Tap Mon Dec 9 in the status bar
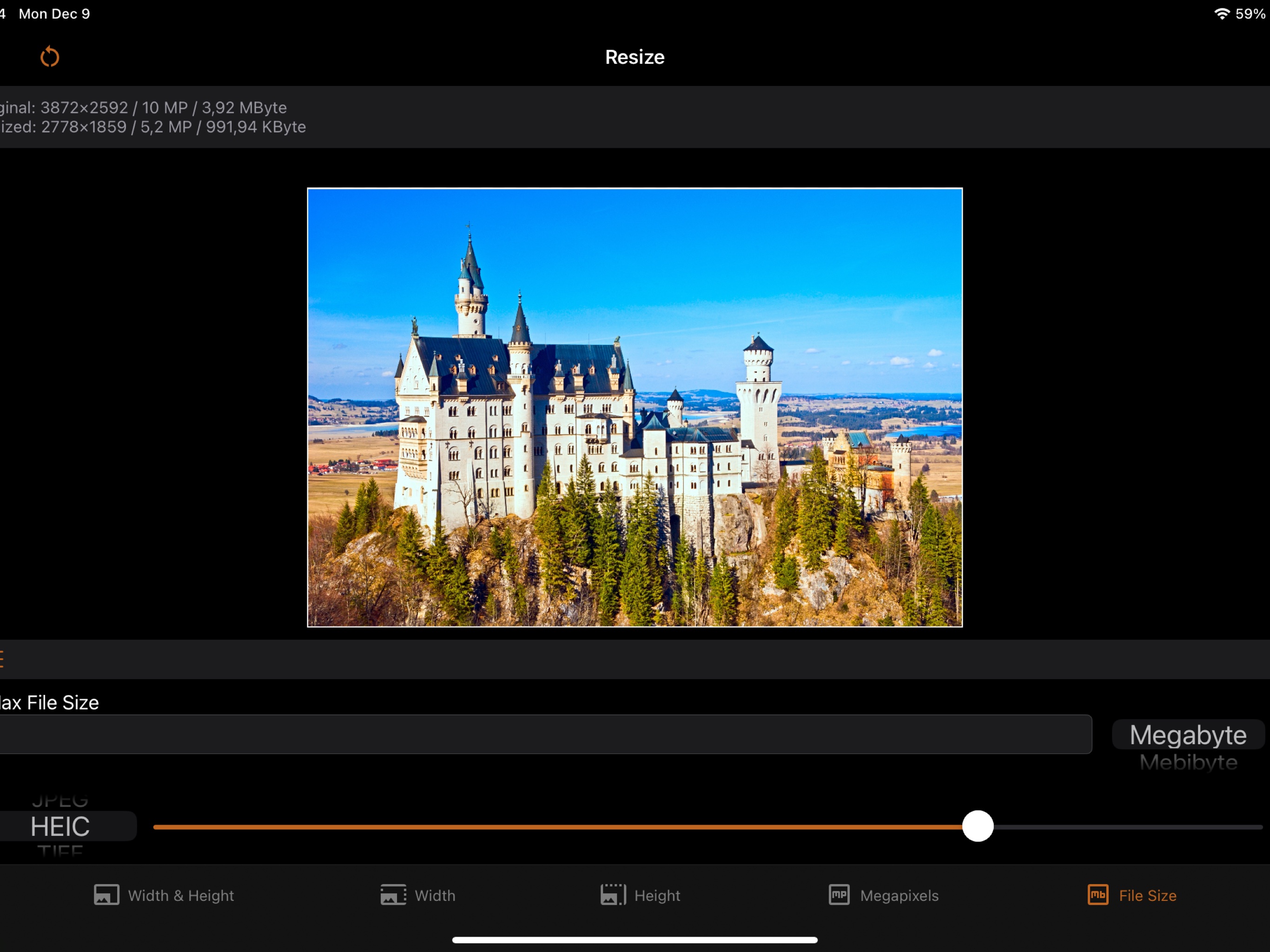 pos(53,13)
